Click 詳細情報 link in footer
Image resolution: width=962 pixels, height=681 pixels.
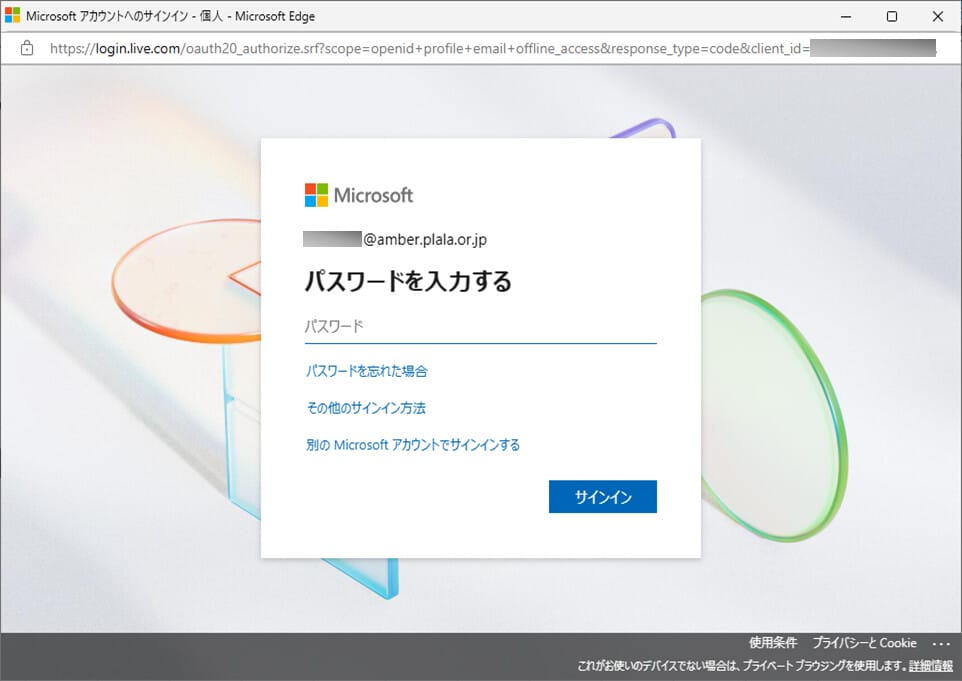[x=931, y=666]
